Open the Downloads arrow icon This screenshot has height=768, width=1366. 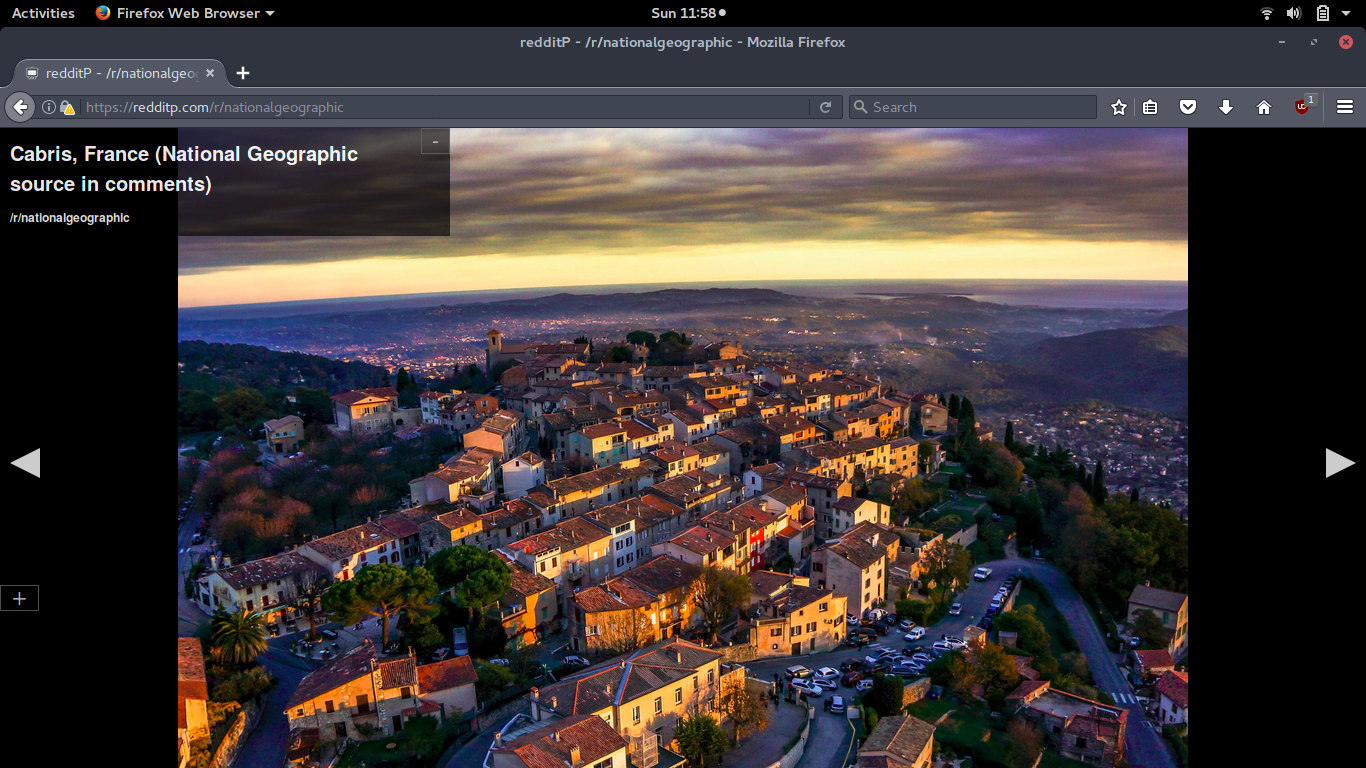click(1226, 107)
